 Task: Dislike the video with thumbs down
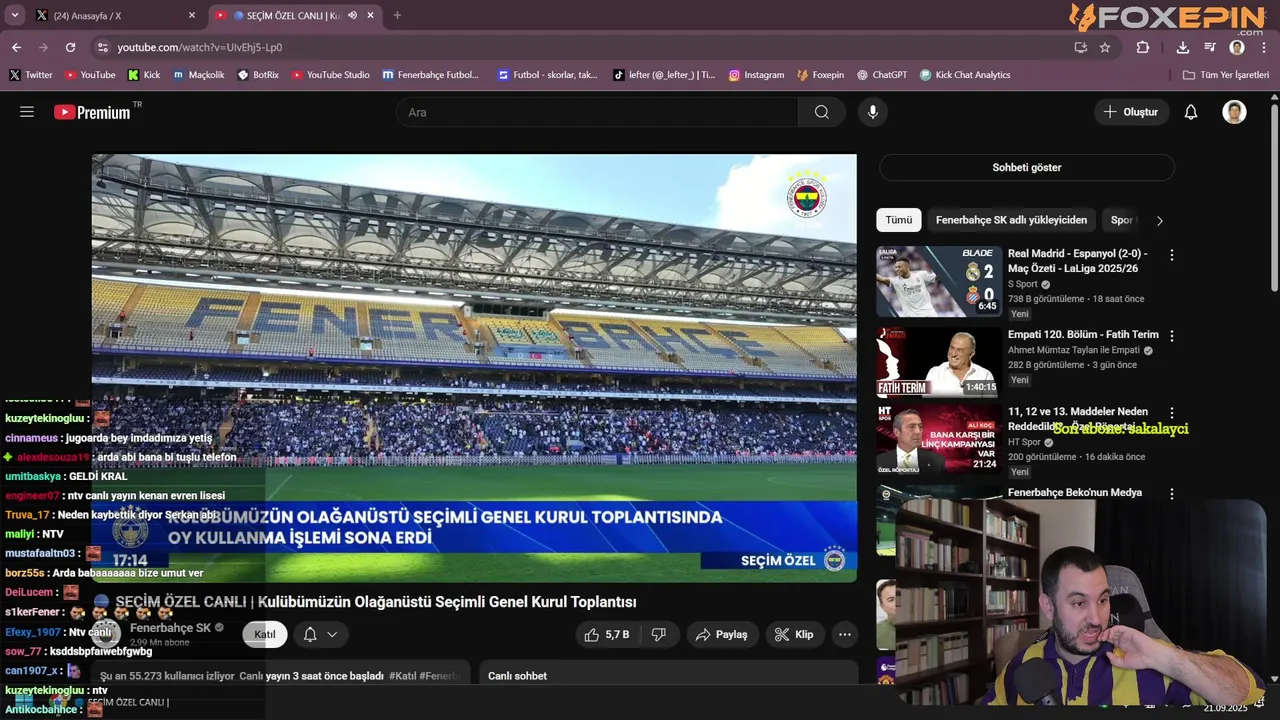pos(659,634)
